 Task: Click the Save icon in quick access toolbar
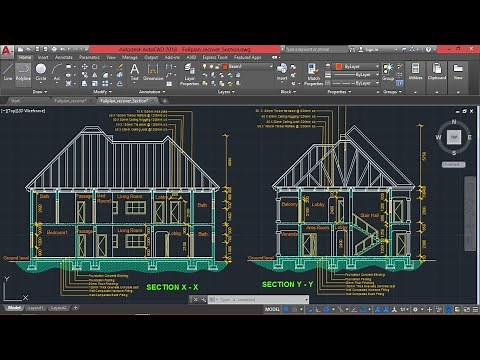[x=37, y=49]
